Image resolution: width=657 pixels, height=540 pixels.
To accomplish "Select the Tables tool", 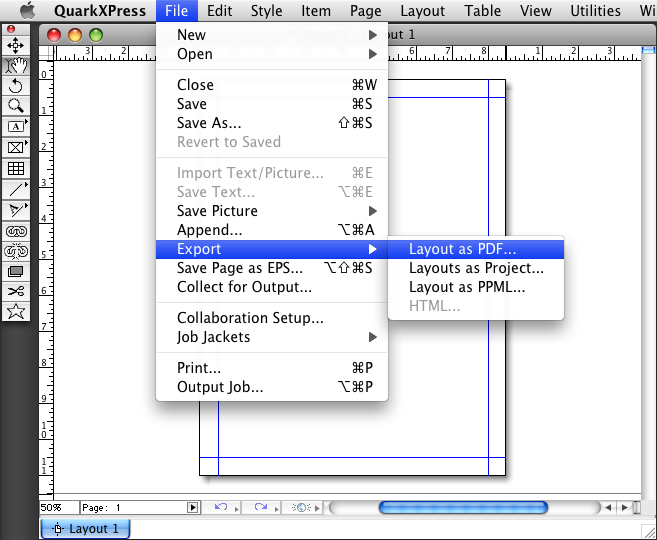I will (16, 168).
